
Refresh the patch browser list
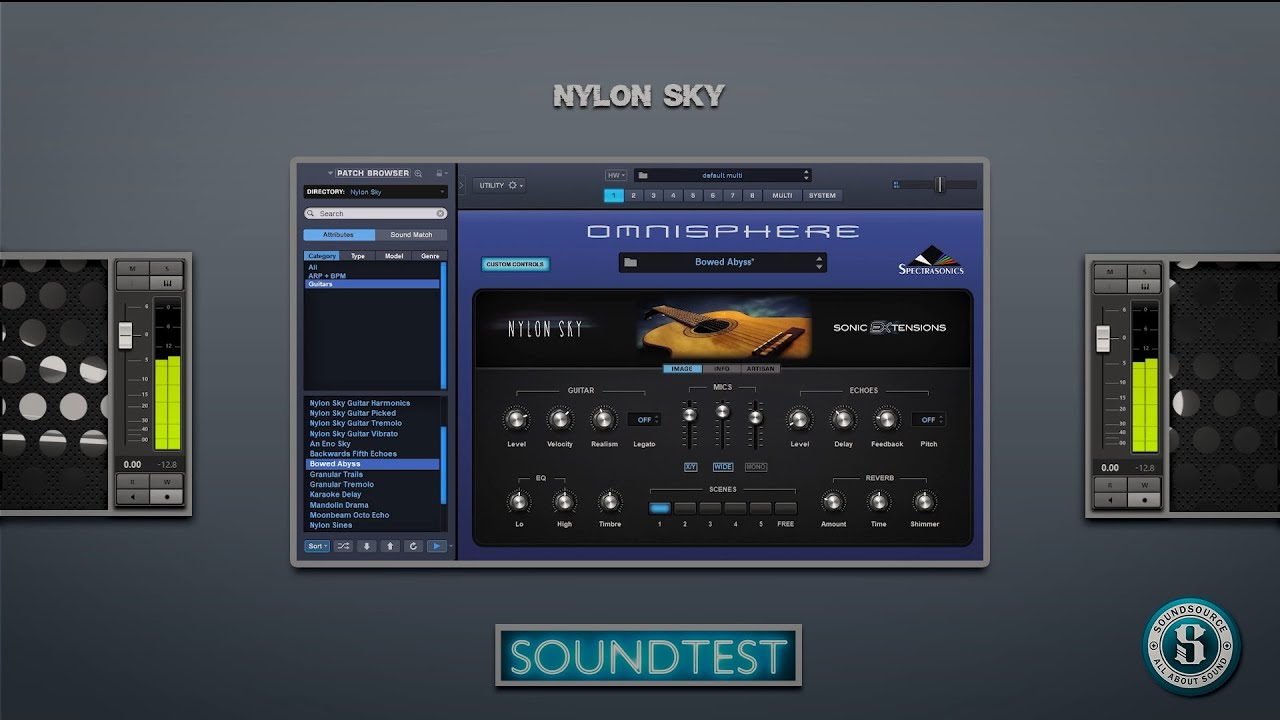coord(413,546)
